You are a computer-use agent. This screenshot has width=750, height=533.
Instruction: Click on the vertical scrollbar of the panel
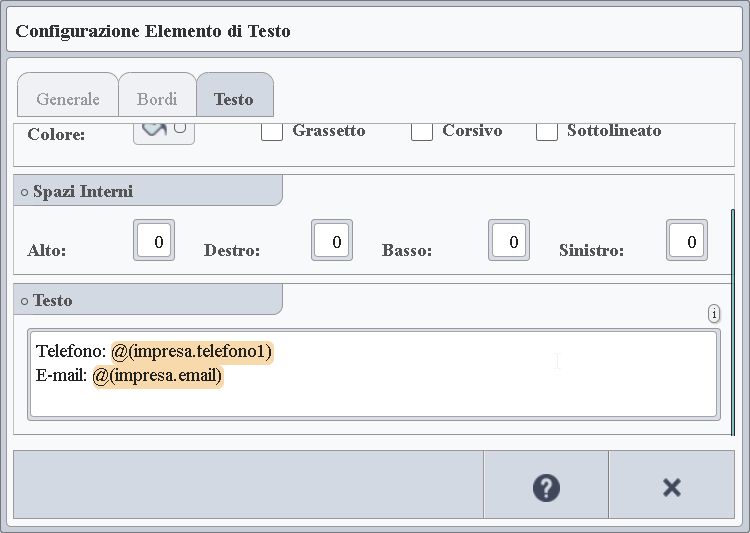point(733,322)
